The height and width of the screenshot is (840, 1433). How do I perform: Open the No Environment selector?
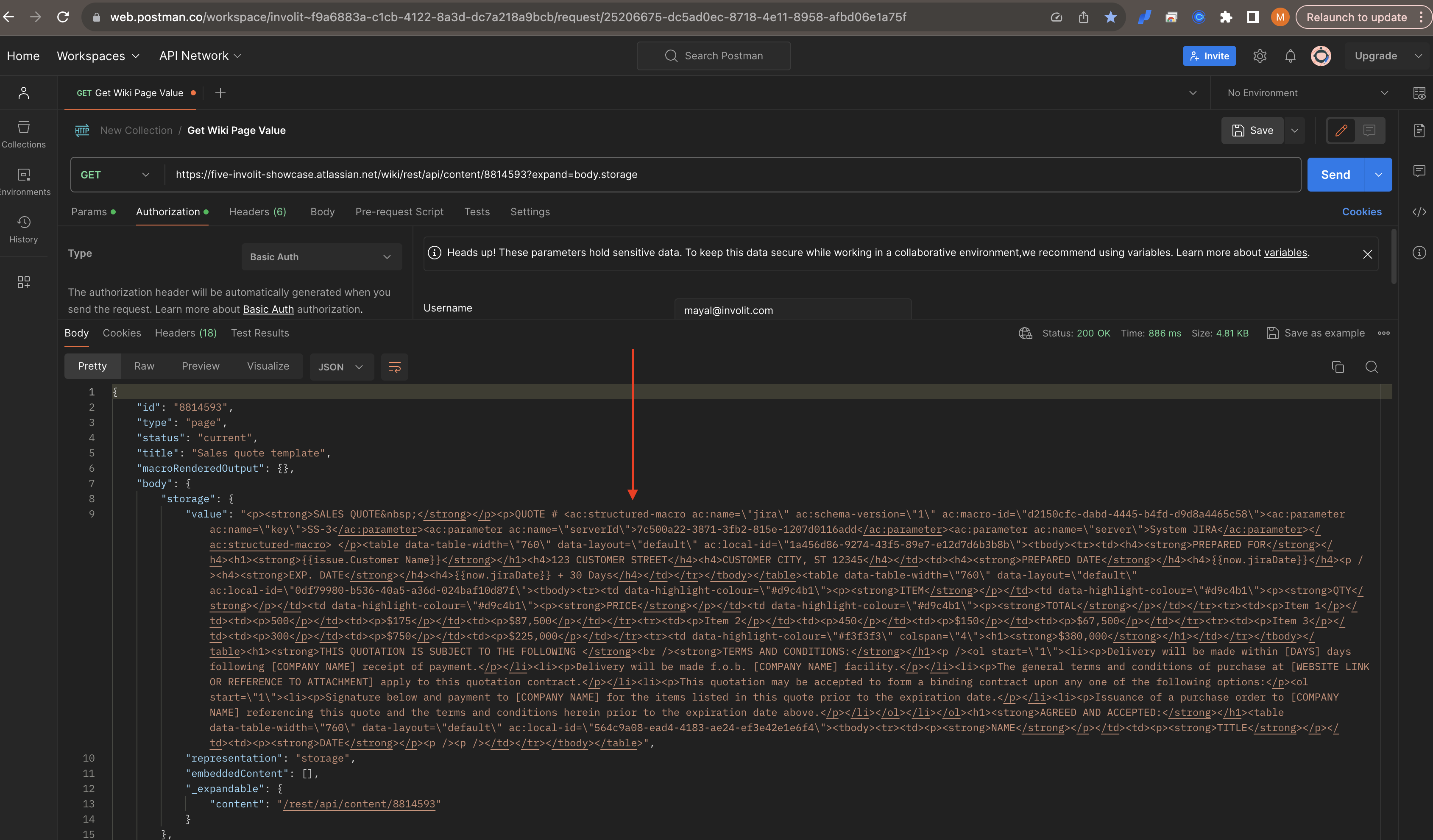click(x=1308, y=93)
